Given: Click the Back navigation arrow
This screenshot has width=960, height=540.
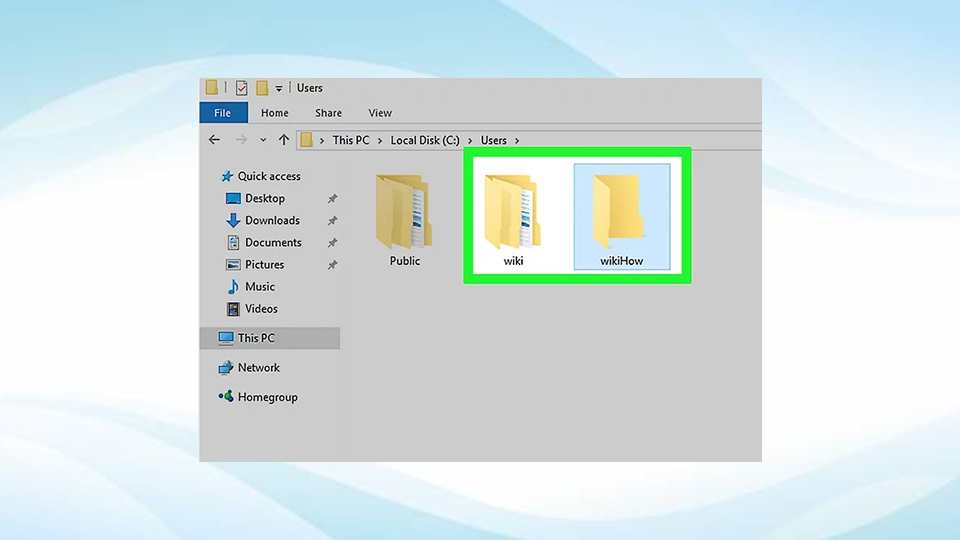Looking at the screenshot, I should 214,140.
